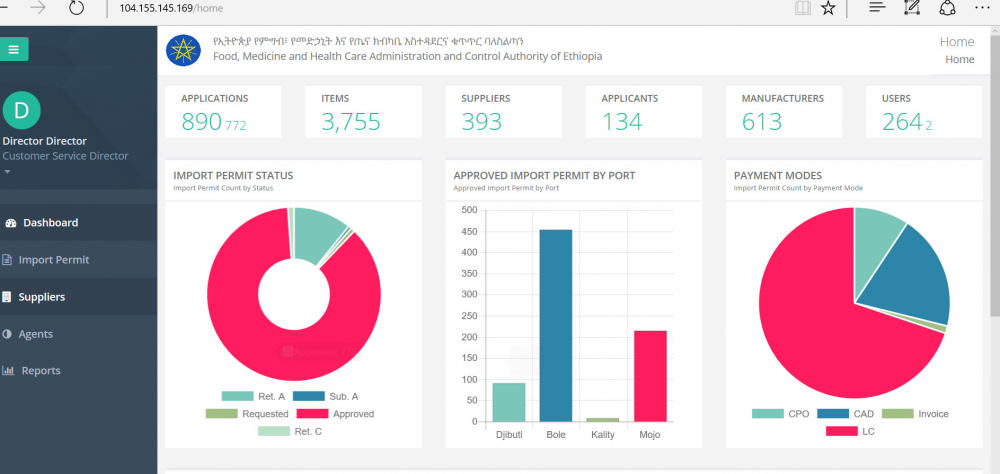This screenshot has width=1000, height=474.
Task: Expand user dropdown caret under Customer Service Director
Action: coord(7,172)
